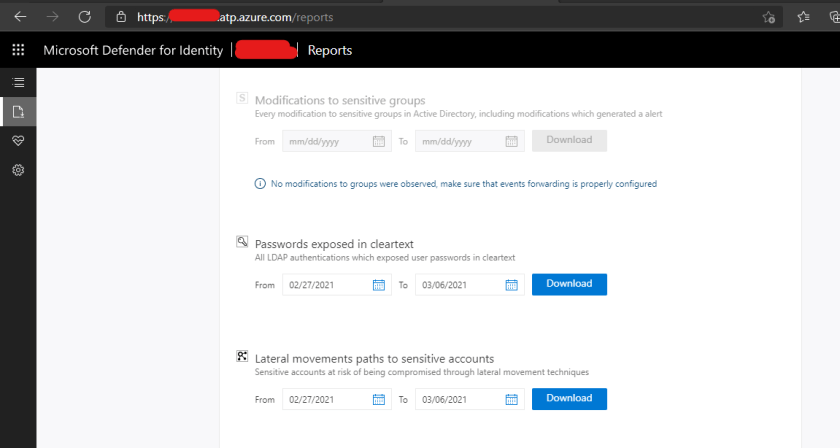Screen dimensions: 840x448
Task: Click the Microsoft Defender for Identity title
Action: click(133, 50)
